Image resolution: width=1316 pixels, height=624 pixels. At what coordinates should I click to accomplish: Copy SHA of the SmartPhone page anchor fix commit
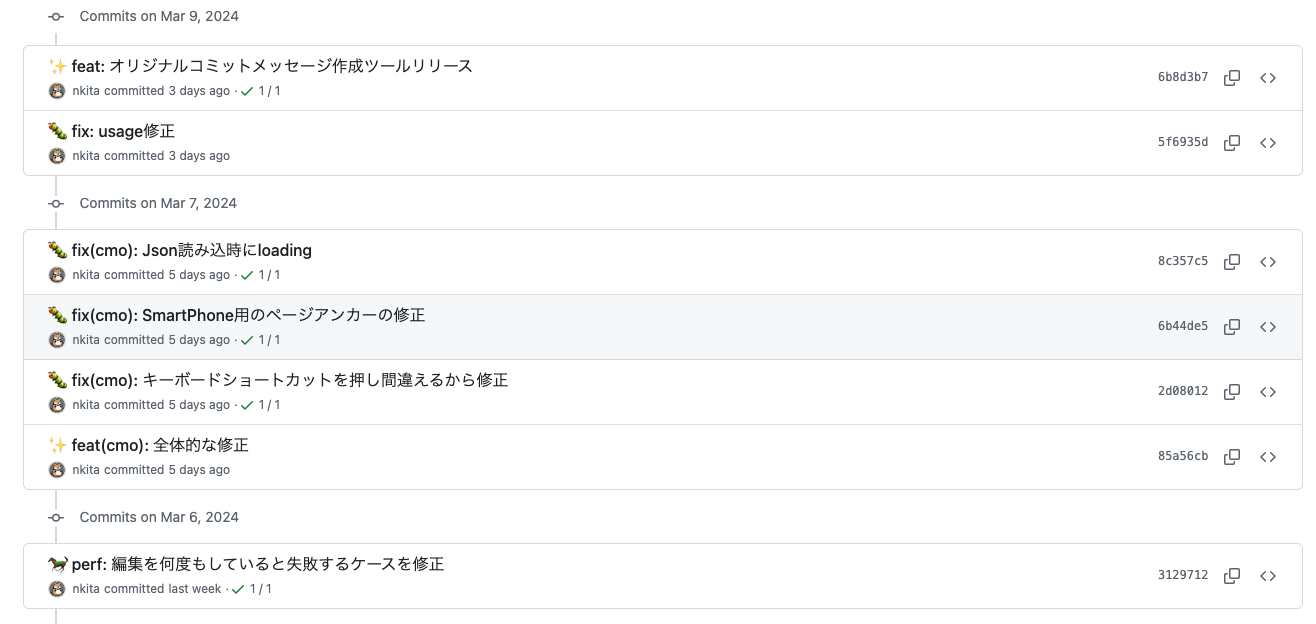[x=1232, y=326]
